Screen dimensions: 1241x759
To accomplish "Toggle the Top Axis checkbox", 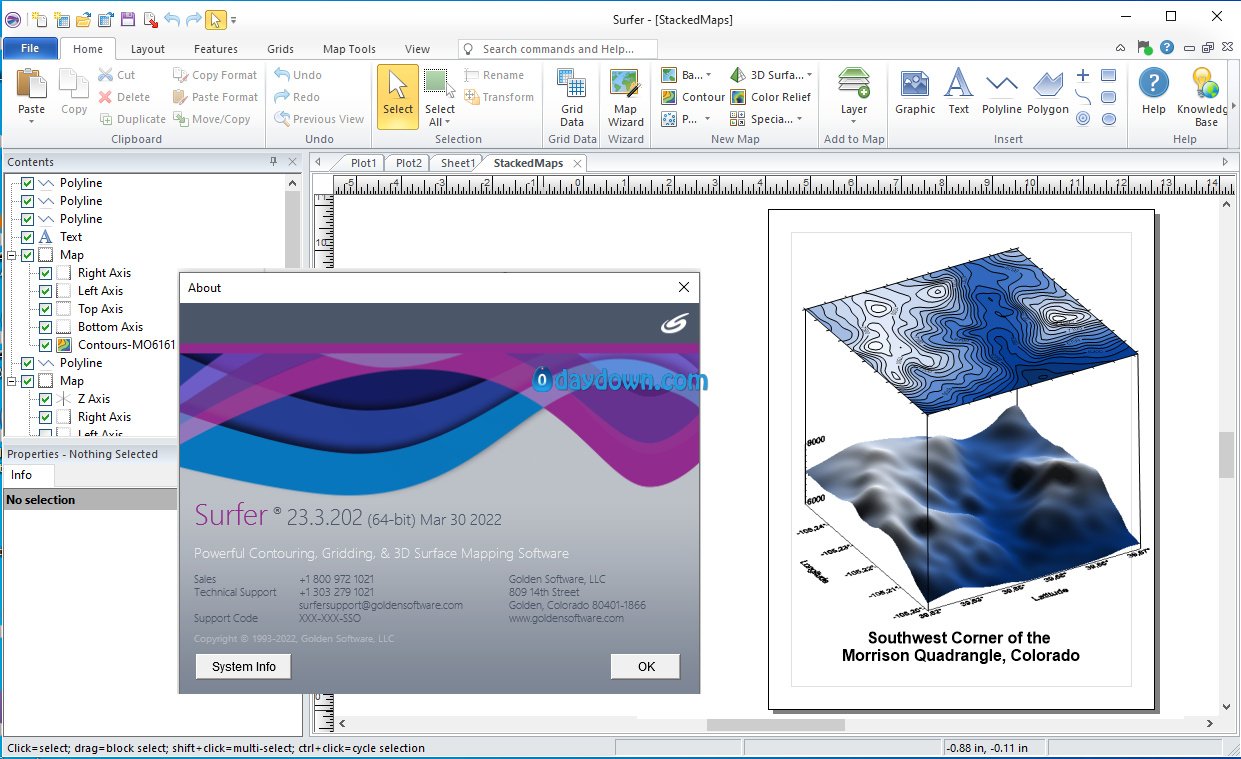I will tap(45, 309).
